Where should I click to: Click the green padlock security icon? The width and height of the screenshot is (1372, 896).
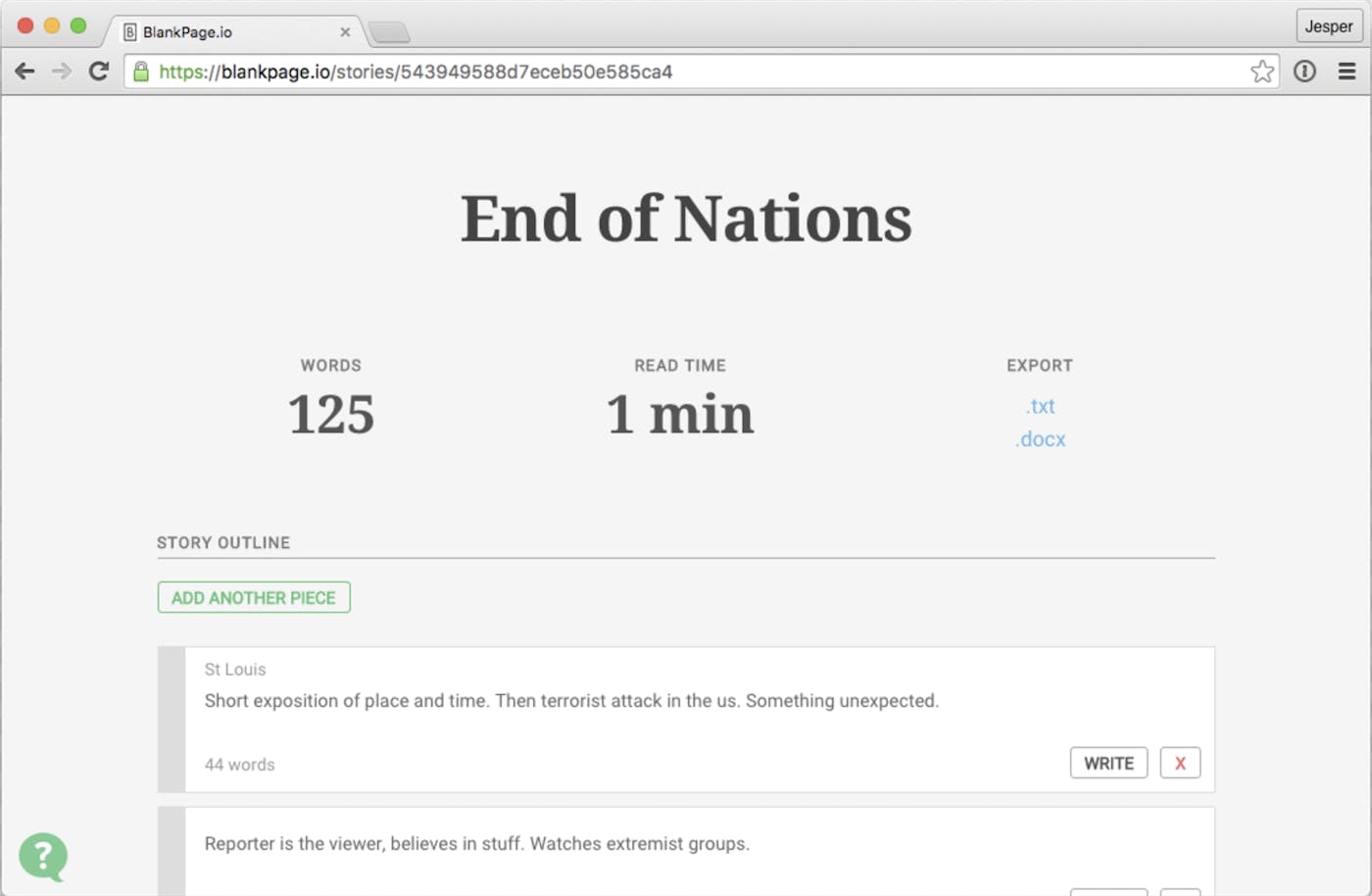[141, 72]
